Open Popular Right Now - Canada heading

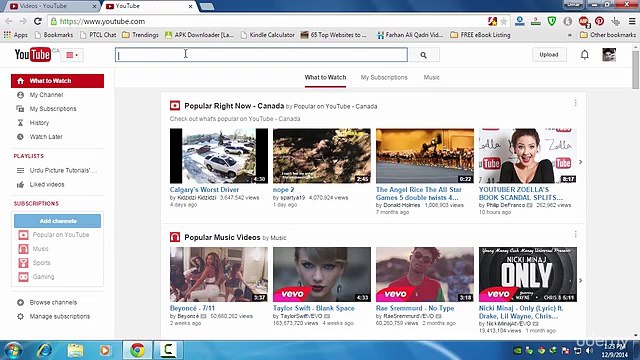(x=234, y=106)
